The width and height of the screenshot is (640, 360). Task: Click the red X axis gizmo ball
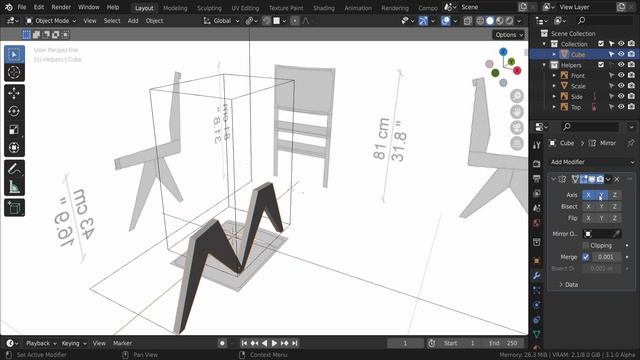(x=517, y=71)
